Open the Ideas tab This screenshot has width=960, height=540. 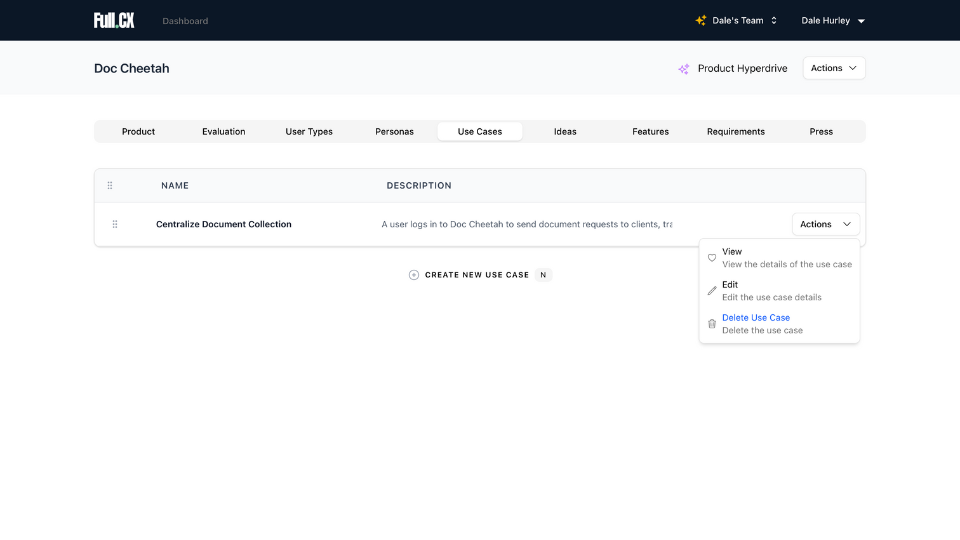click(x=565, y=132)
